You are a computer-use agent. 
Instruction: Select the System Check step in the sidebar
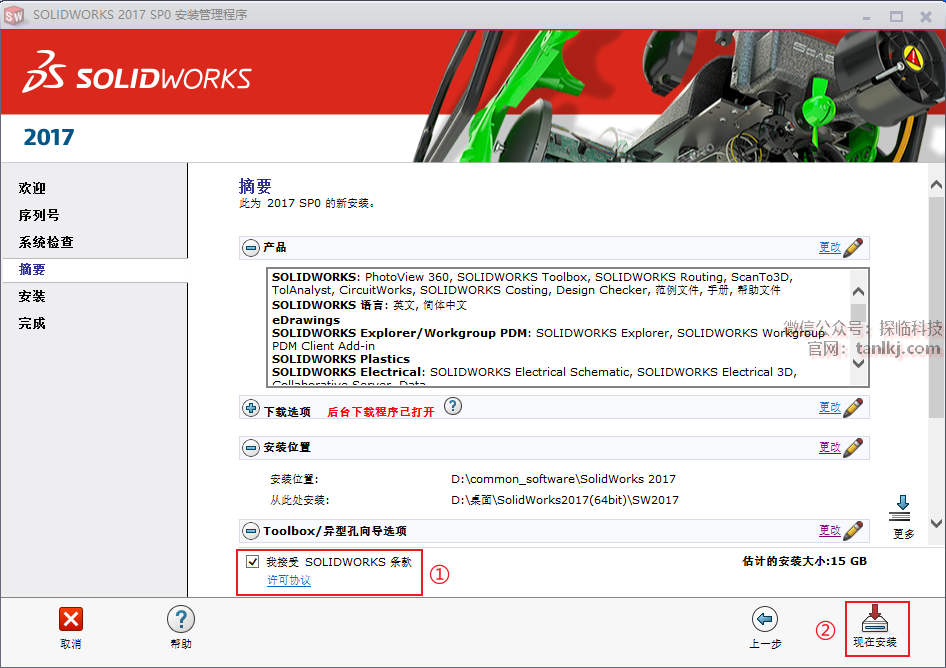(x=46, y=242)
